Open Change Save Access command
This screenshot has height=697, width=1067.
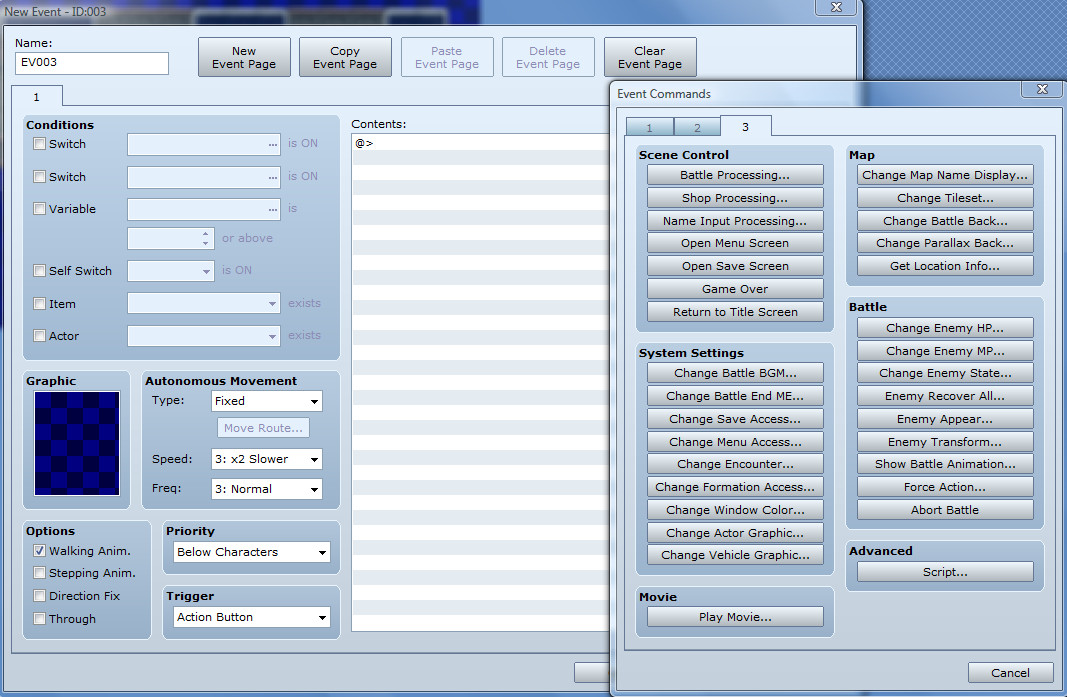coord(735,419)
